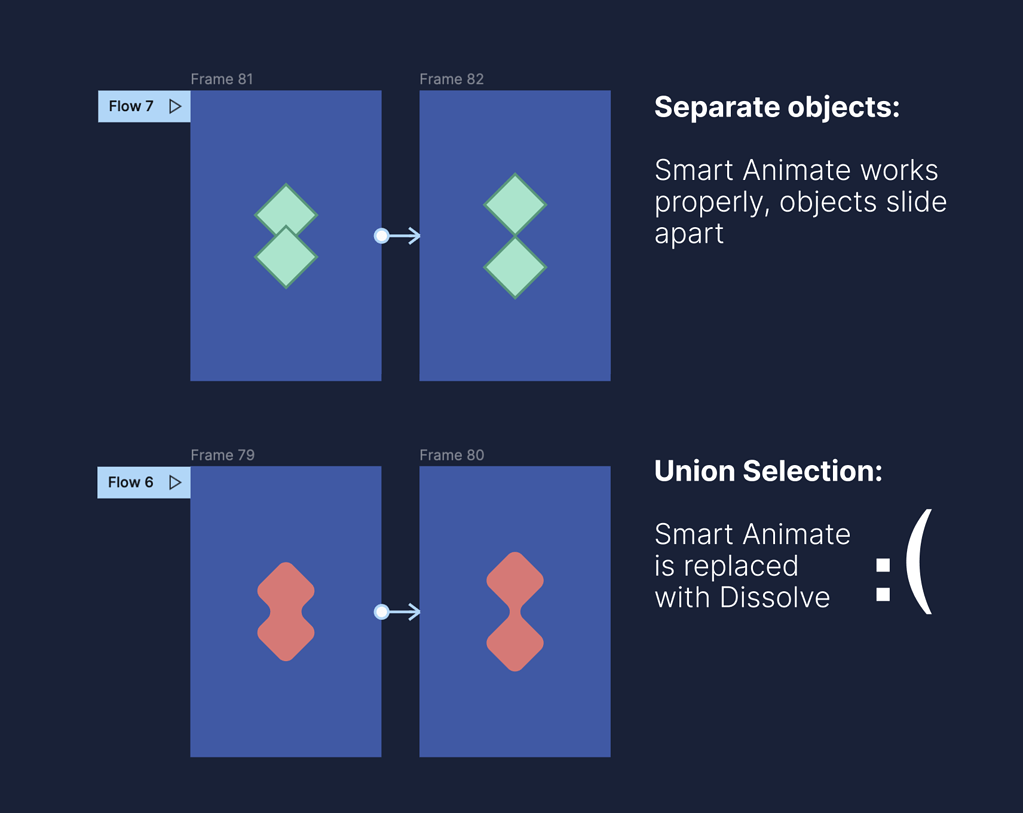Select the Frame 82 title label

451,79
